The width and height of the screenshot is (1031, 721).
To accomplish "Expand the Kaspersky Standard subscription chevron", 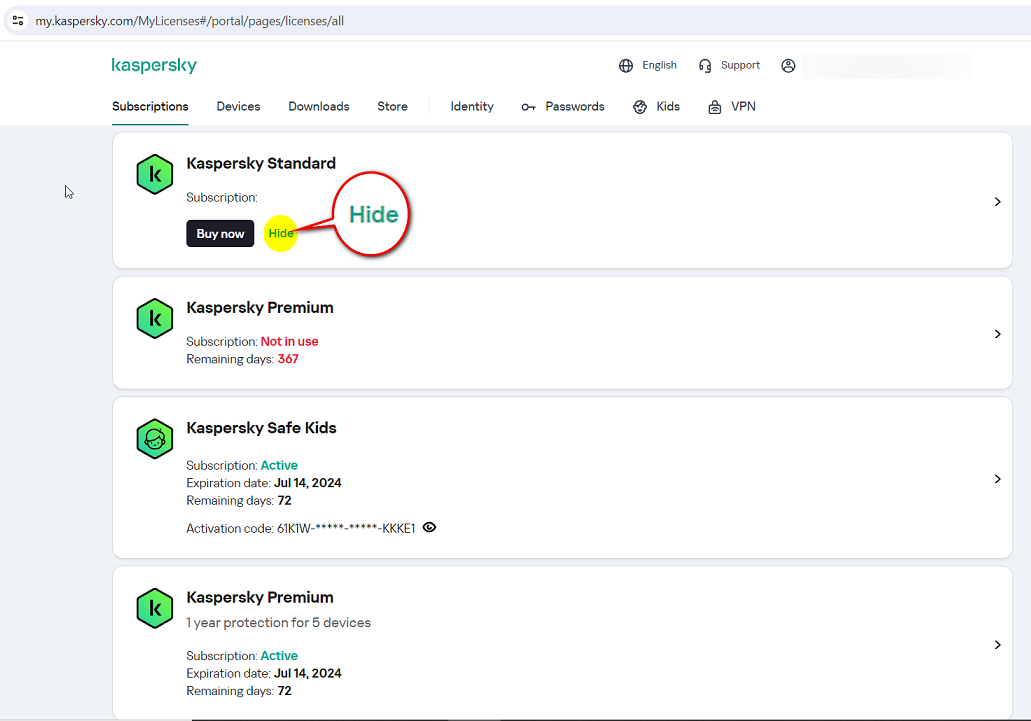I will point(997,202).
